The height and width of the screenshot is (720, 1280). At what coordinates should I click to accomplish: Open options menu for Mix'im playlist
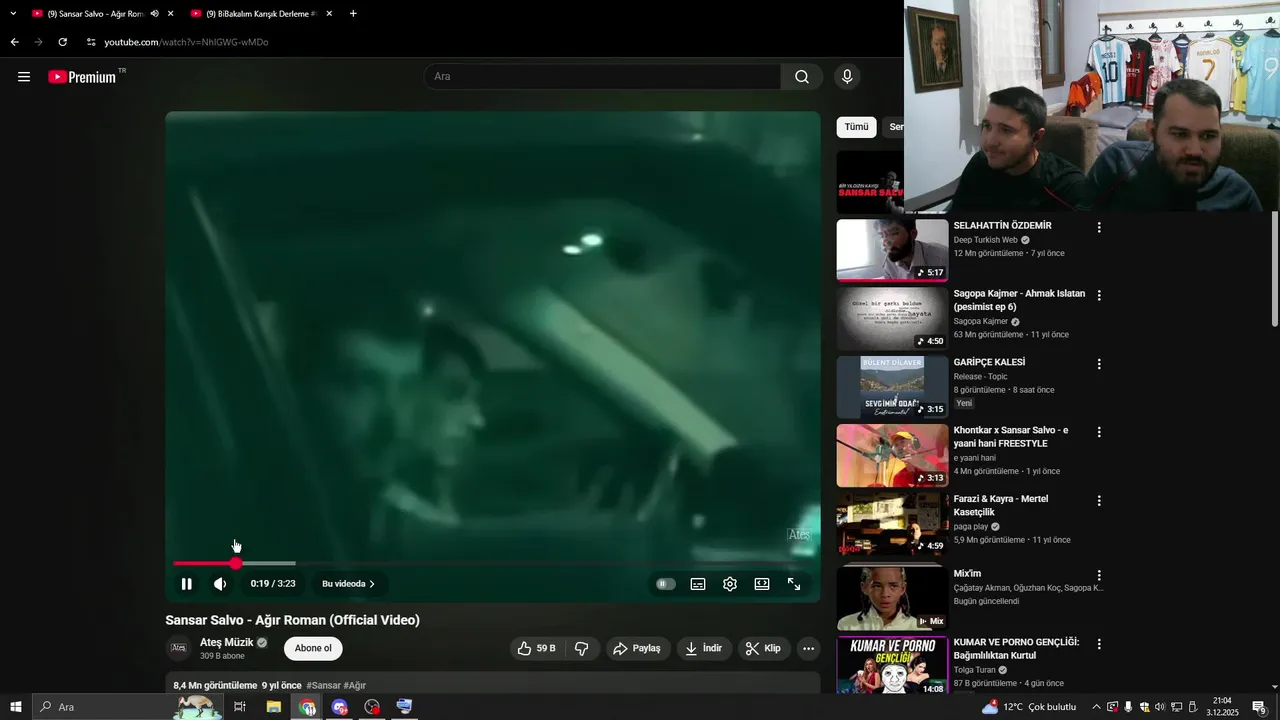tap(1099, 575)
